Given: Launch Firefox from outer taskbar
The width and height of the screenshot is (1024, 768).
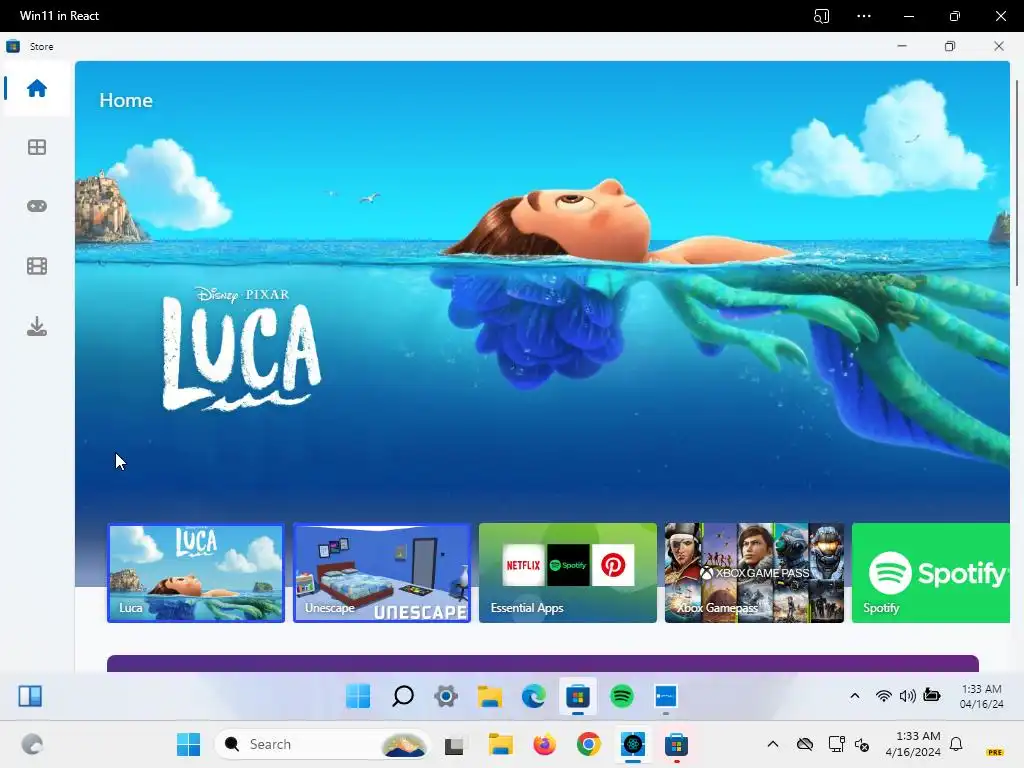Looking at the screenshot, I should click(544, 744).
